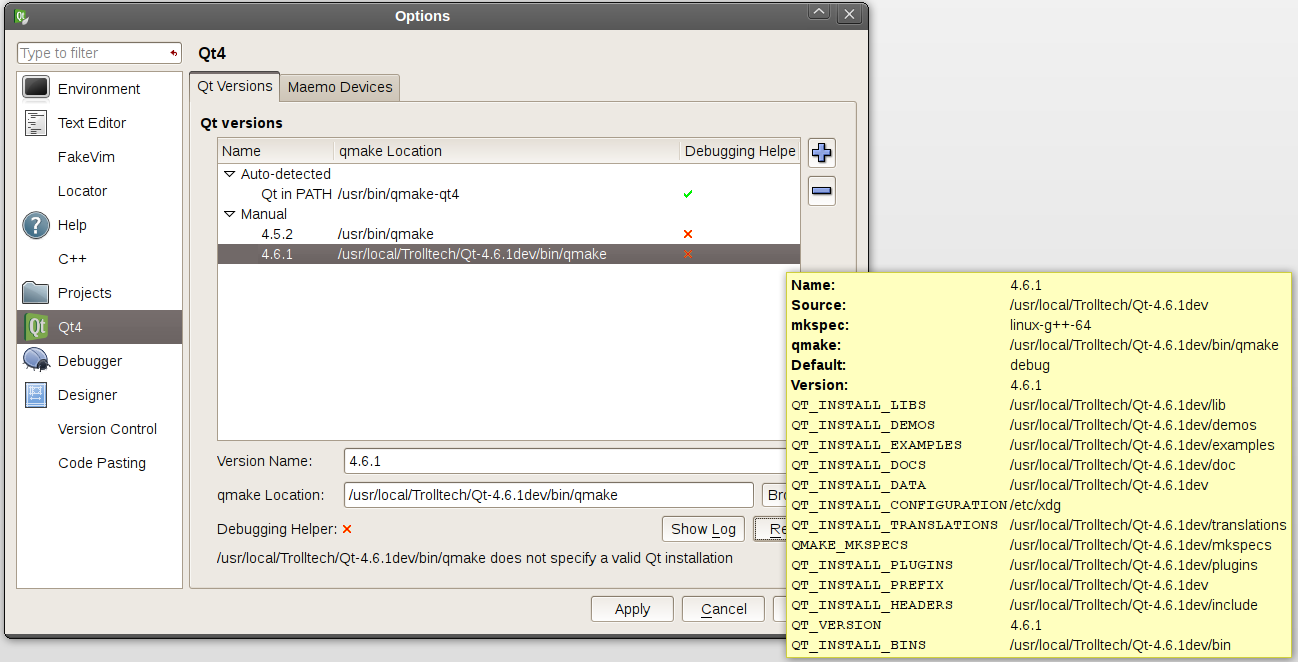Select the Projects folder category
The height and width of the screenshot is (662, 1298).
(36, 293)
